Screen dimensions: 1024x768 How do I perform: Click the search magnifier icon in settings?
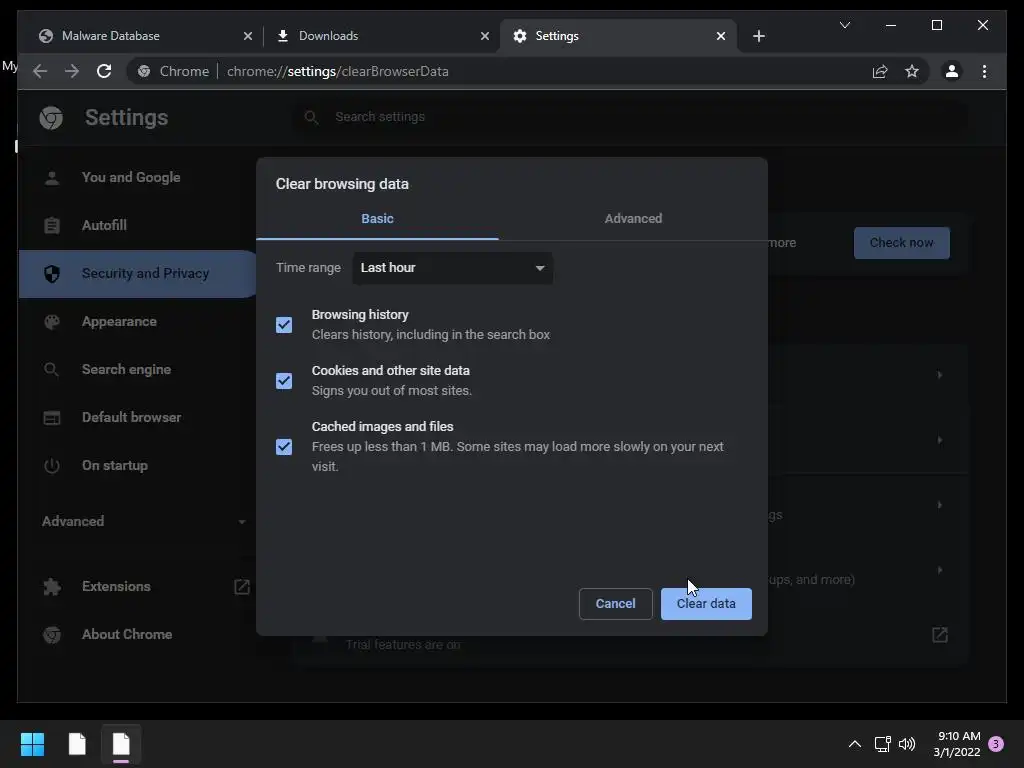pos(312,118)
